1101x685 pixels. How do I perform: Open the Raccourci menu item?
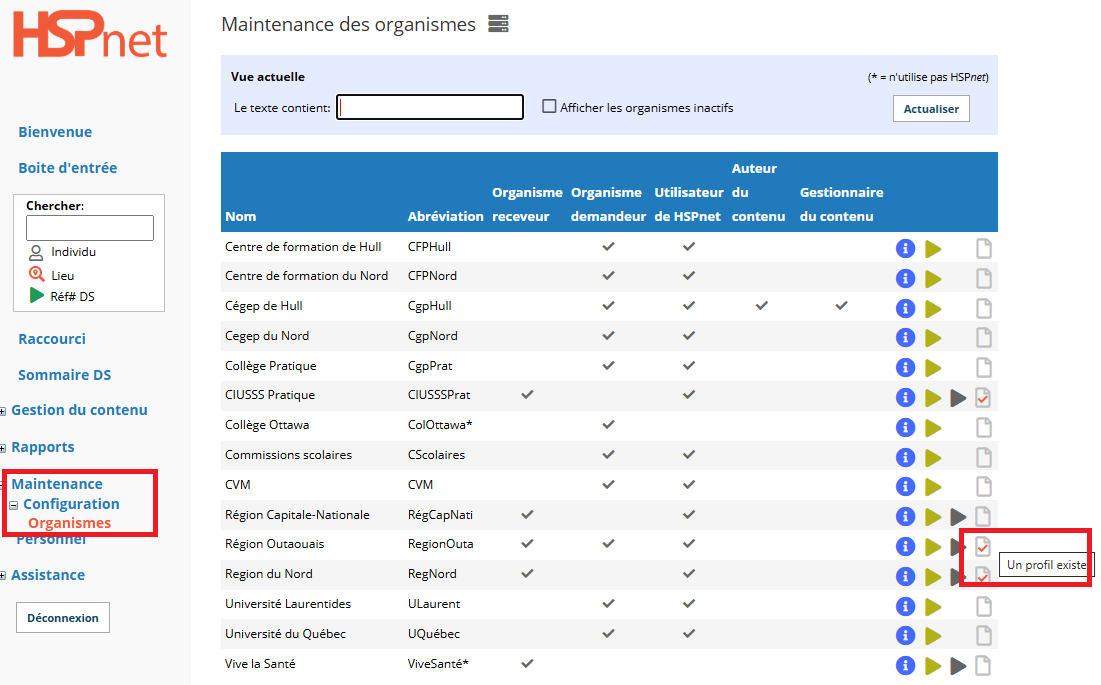click(52, 339)
